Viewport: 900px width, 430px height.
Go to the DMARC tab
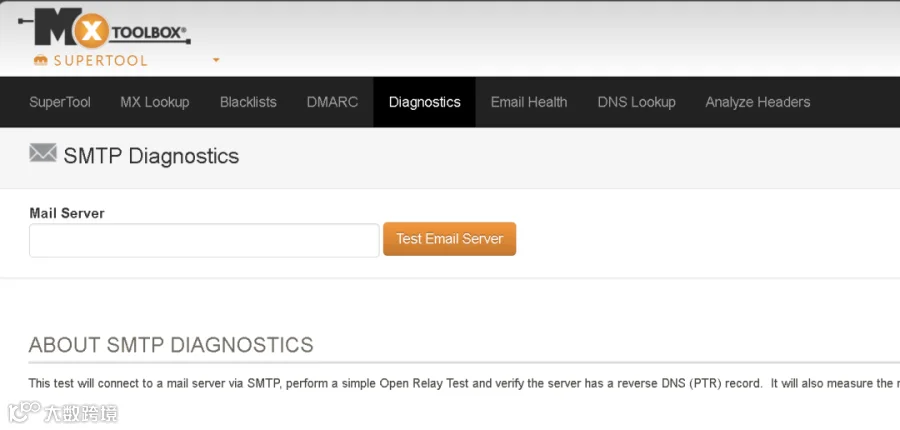tap(332, 102)
